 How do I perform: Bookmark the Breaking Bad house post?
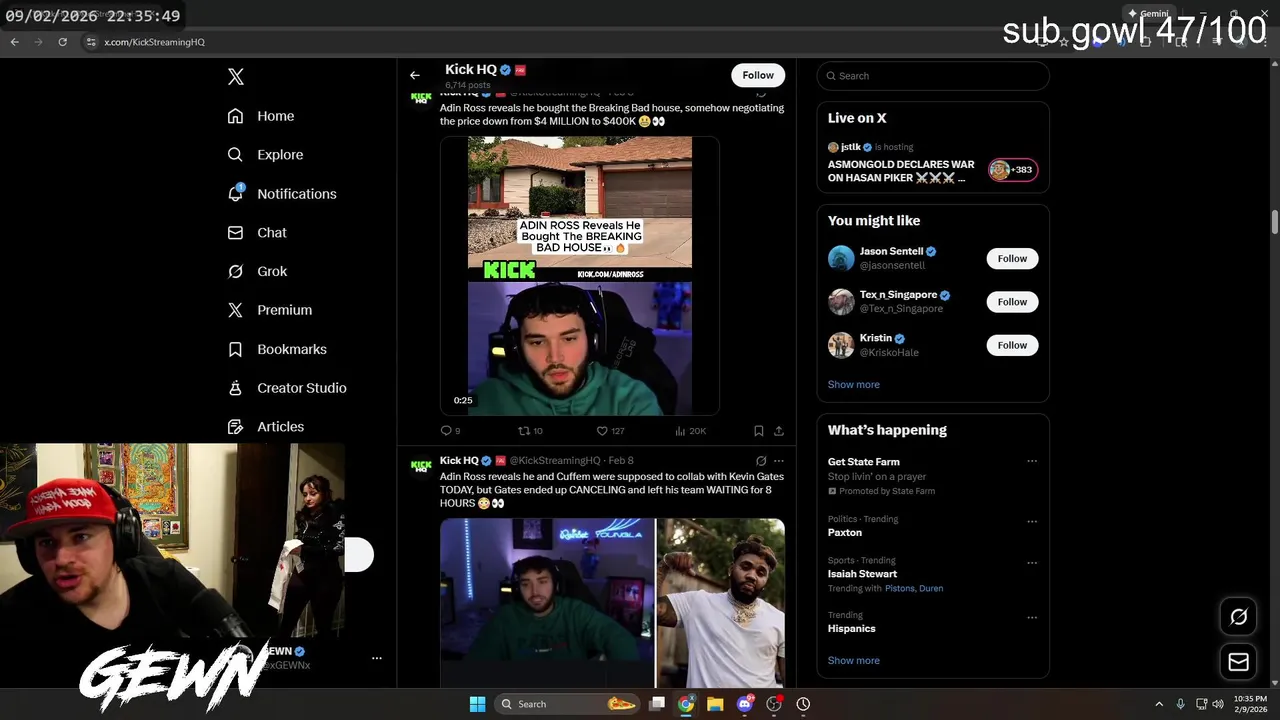click(x=758, y=431)
